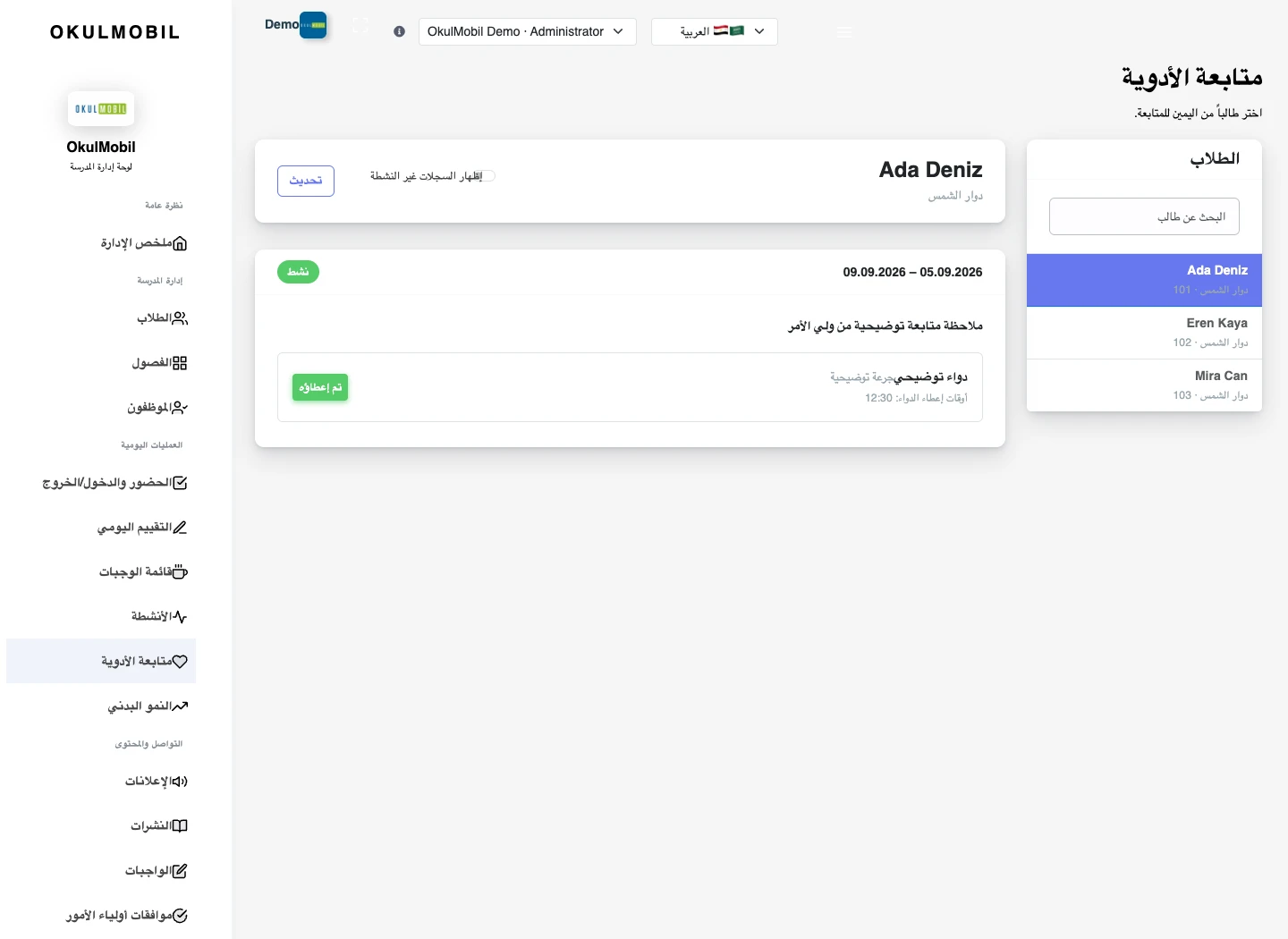Image resolution: width=1288 pixels, height=939 pixels.
Task: Open the الإعلانات announcements megaphone icon
Action: [180, 782]
